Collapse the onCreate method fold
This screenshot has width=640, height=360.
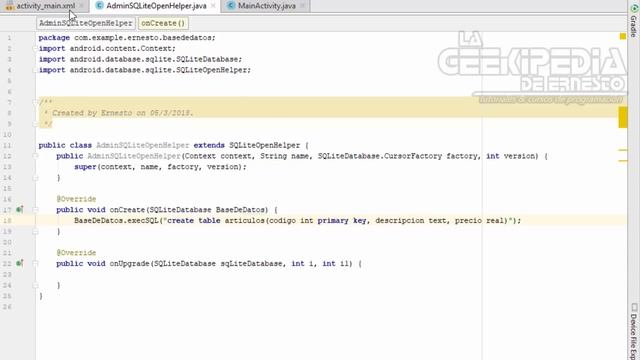[36, 210]
